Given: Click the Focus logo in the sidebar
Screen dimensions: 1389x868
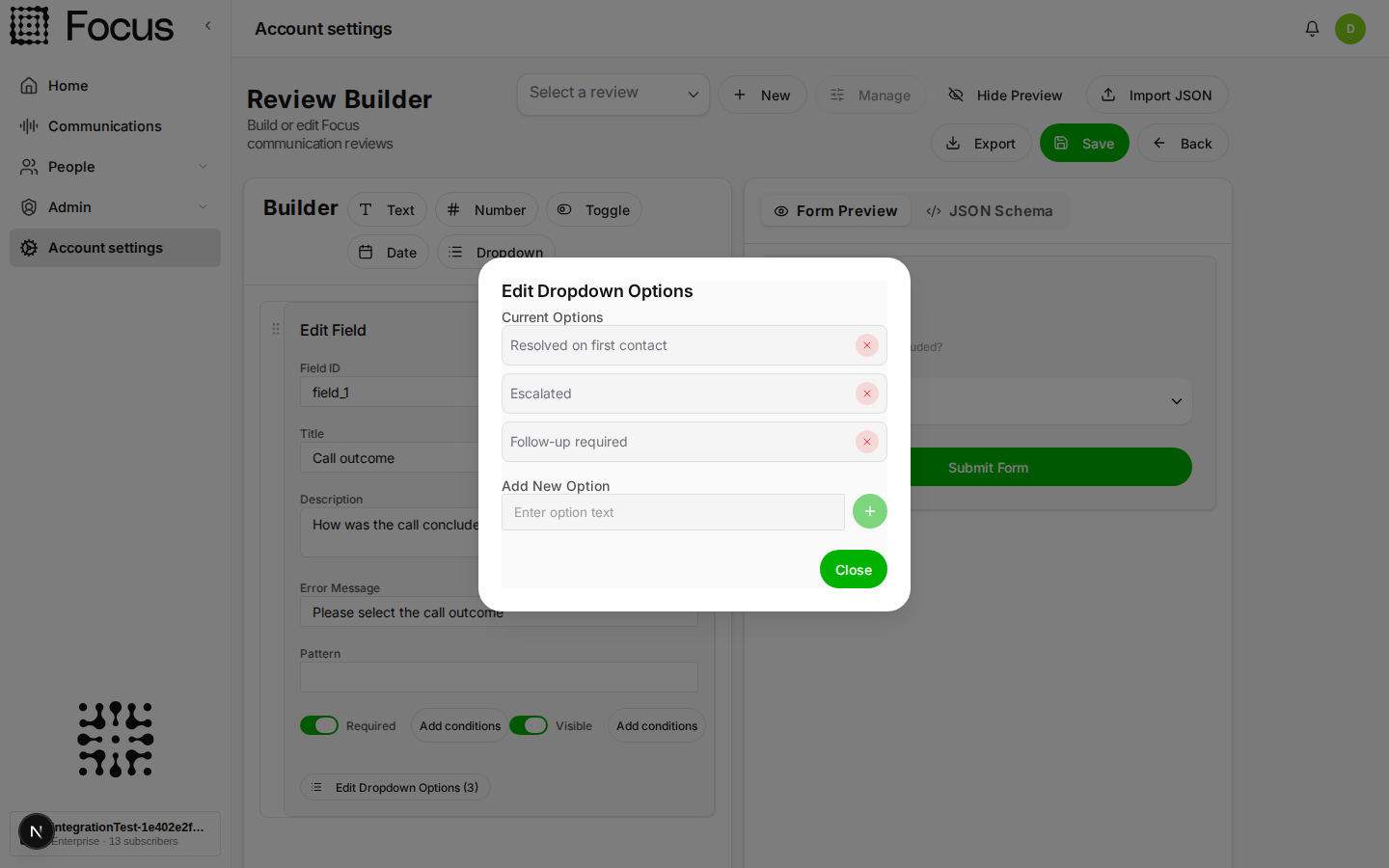Looking at the screenshot, I should tap(92, 26).
